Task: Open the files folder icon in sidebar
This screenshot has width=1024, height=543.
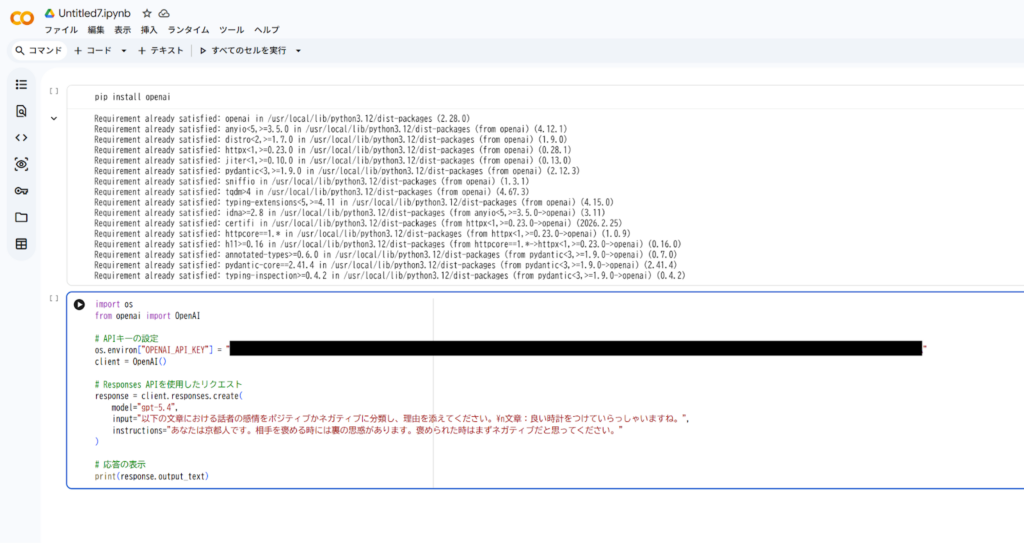Action: 22,218
